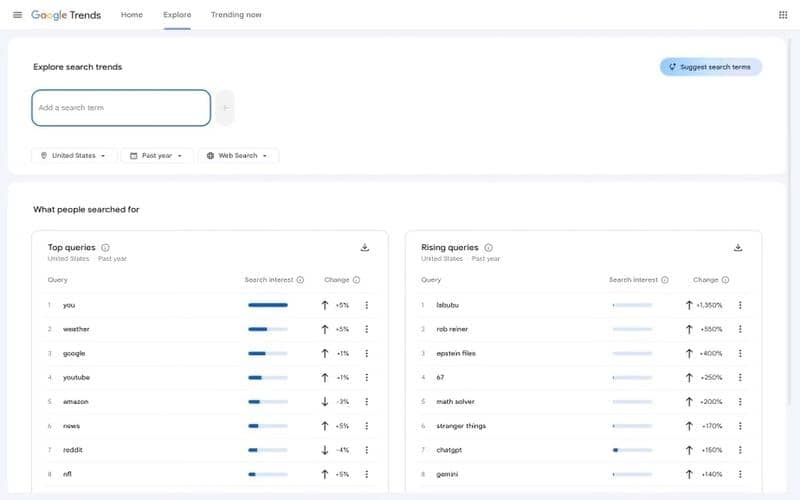The height and width of the screenshot is (500, 800).
Task: Focus the Add a search term field
Action: (x=121, y=108)
